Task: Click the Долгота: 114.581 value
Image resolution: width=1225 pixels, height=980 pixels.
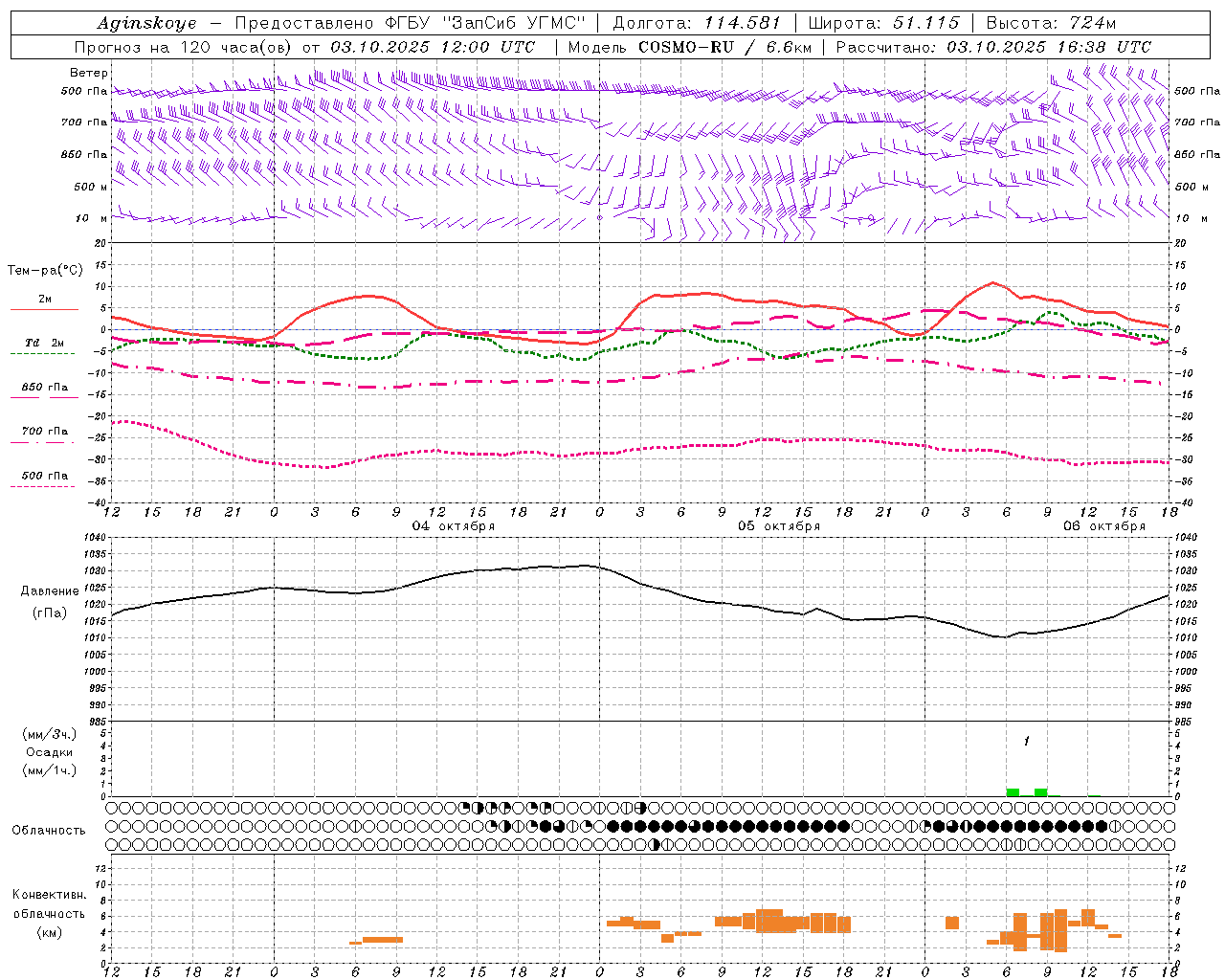Action: click(697, 23)
